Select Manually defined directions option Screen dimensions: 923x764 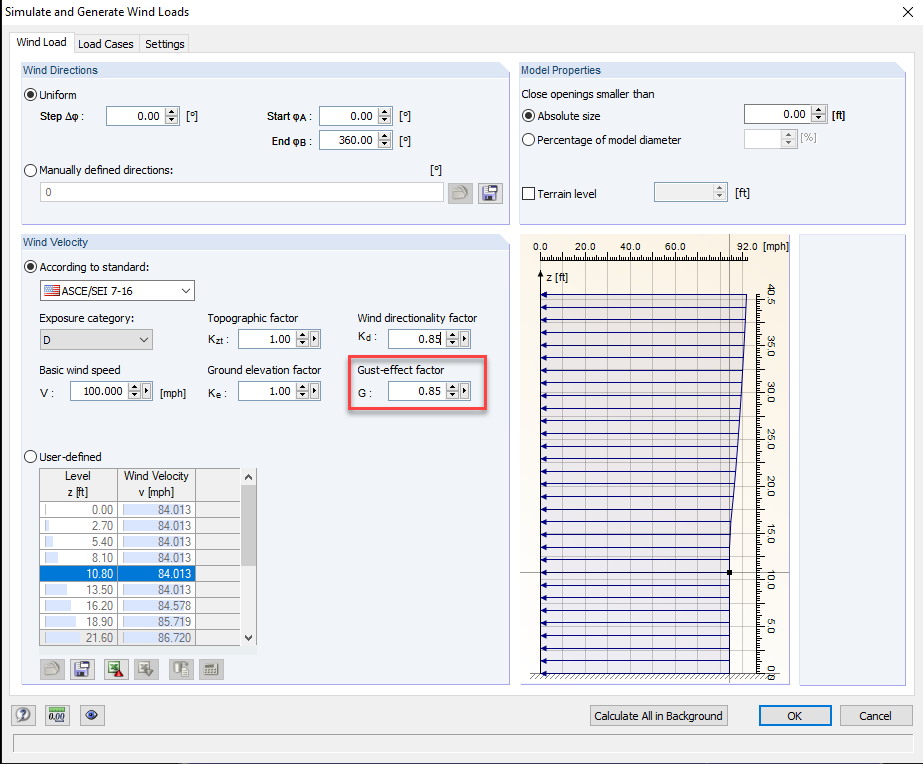pyautogui.click(x=30, y=170)
